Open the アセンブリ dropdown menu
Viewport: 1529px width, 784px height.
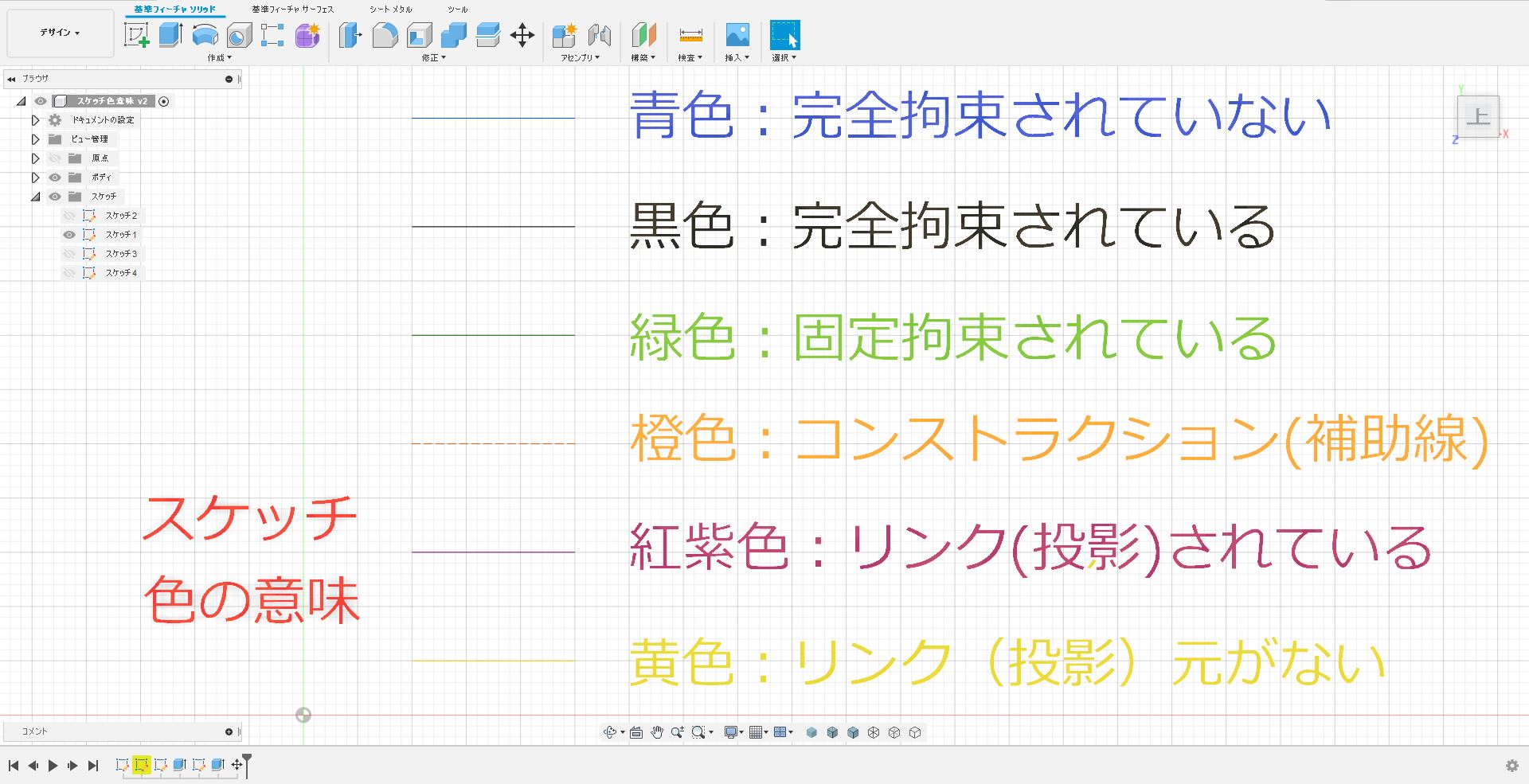pyautogui.click(x=580, y=57)
